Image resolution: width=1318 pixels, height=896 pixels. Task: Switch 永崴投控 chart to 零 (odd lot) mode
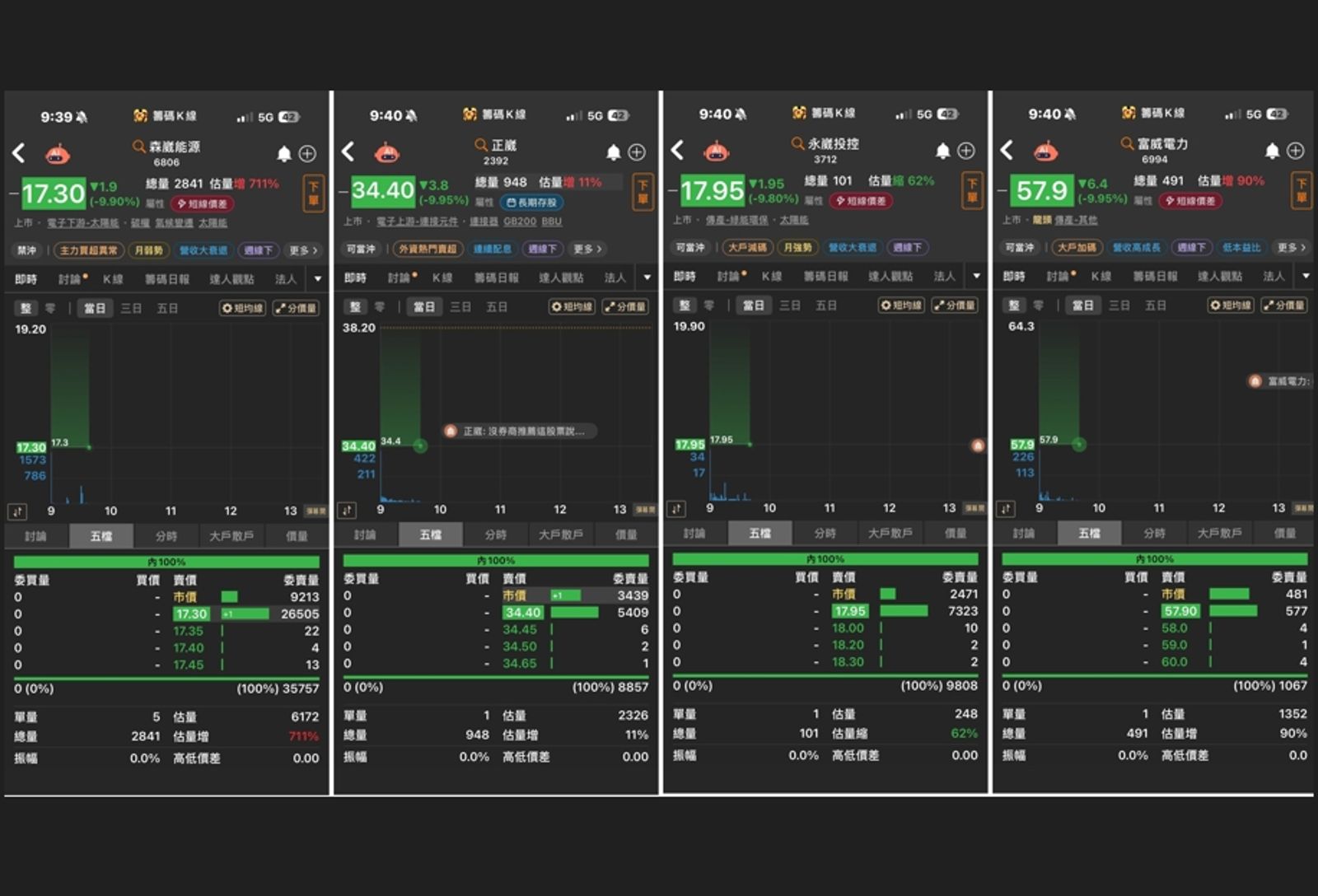coord(709,306)
